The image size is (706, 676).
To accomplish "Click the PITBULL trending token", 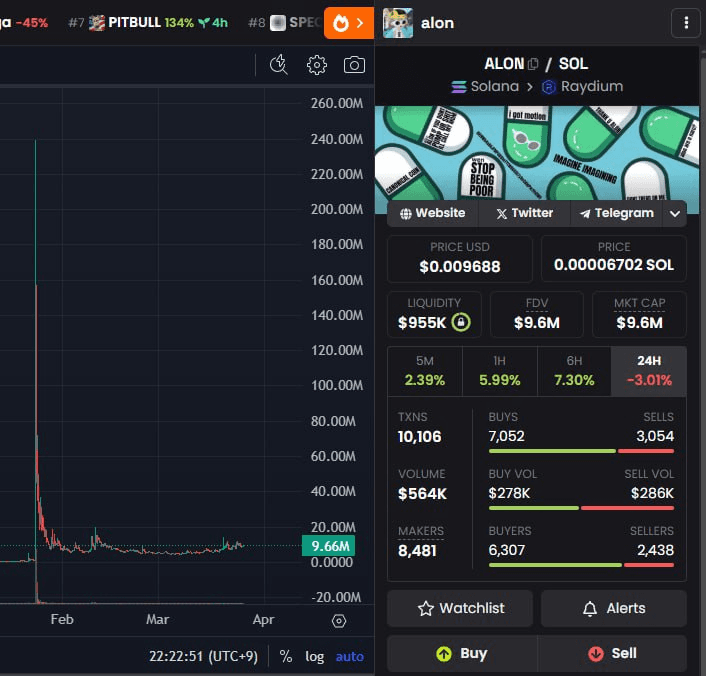I will click(x=148, y=23).
